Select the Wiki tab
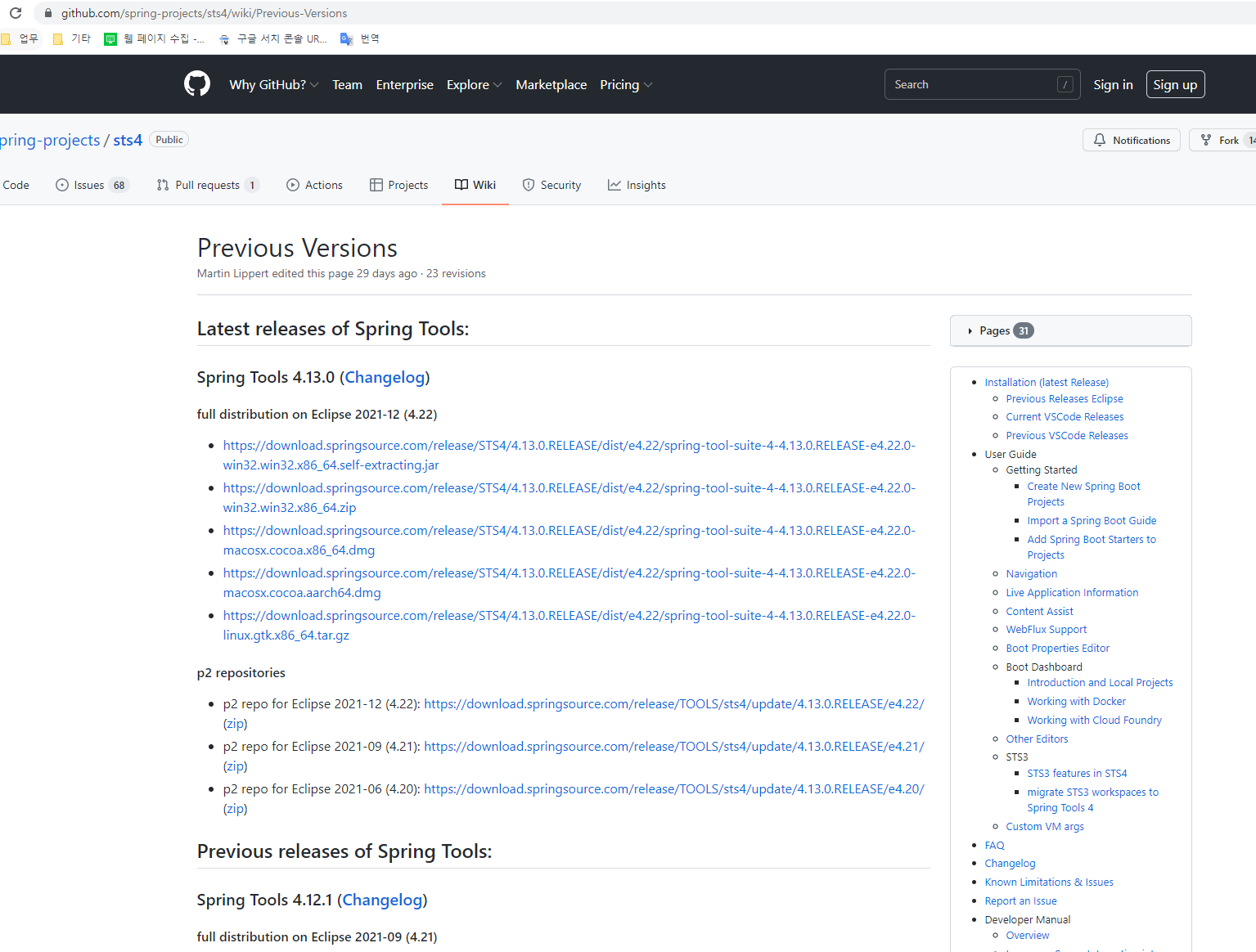The image size is (1256, 952). (475, 185)
